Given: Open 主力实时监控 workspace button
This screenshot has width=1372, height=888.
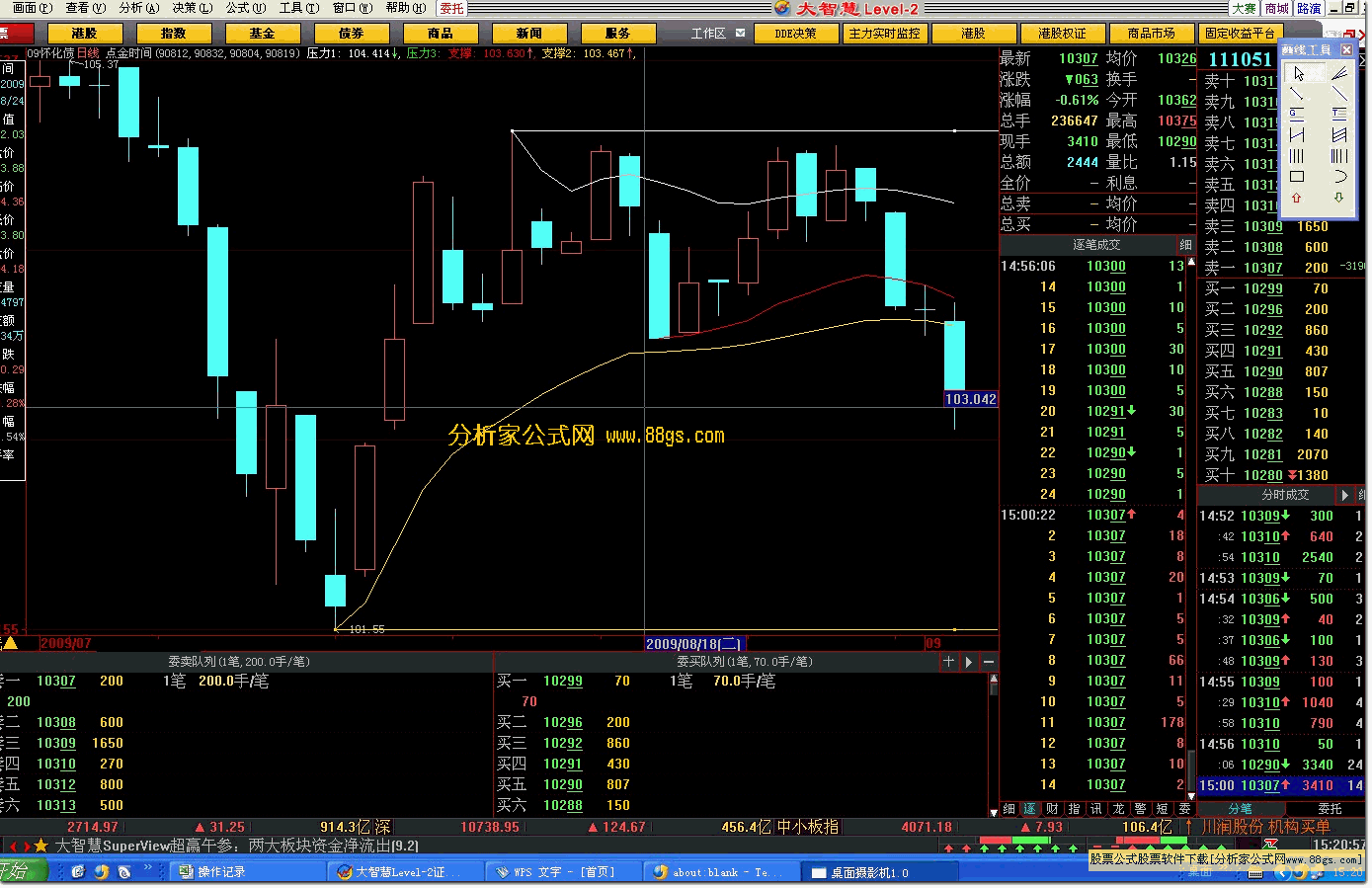Looking at the screenshot, I should (884, 33).
